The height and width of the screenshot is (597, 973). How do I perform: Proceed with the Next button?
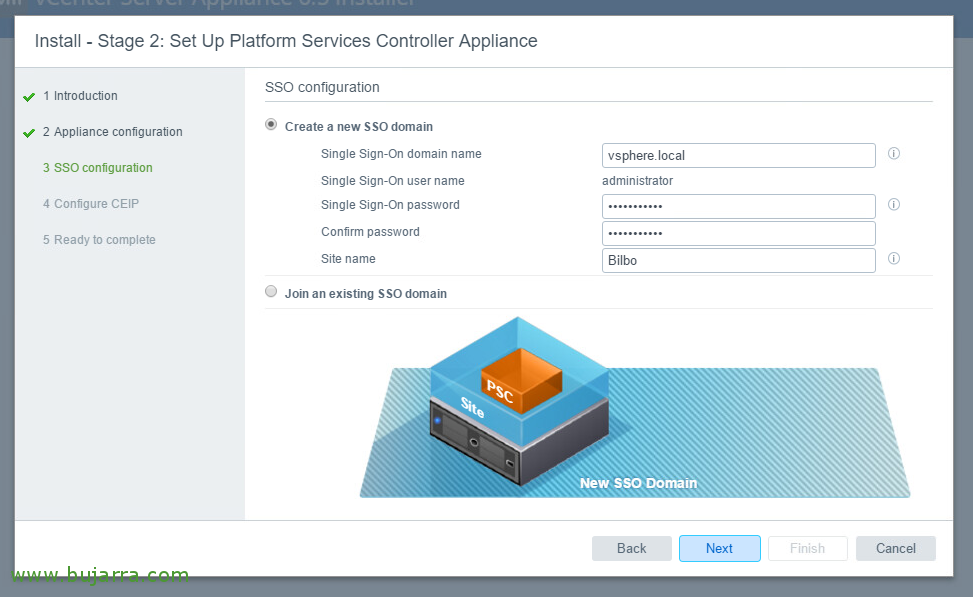coord(720,549)
